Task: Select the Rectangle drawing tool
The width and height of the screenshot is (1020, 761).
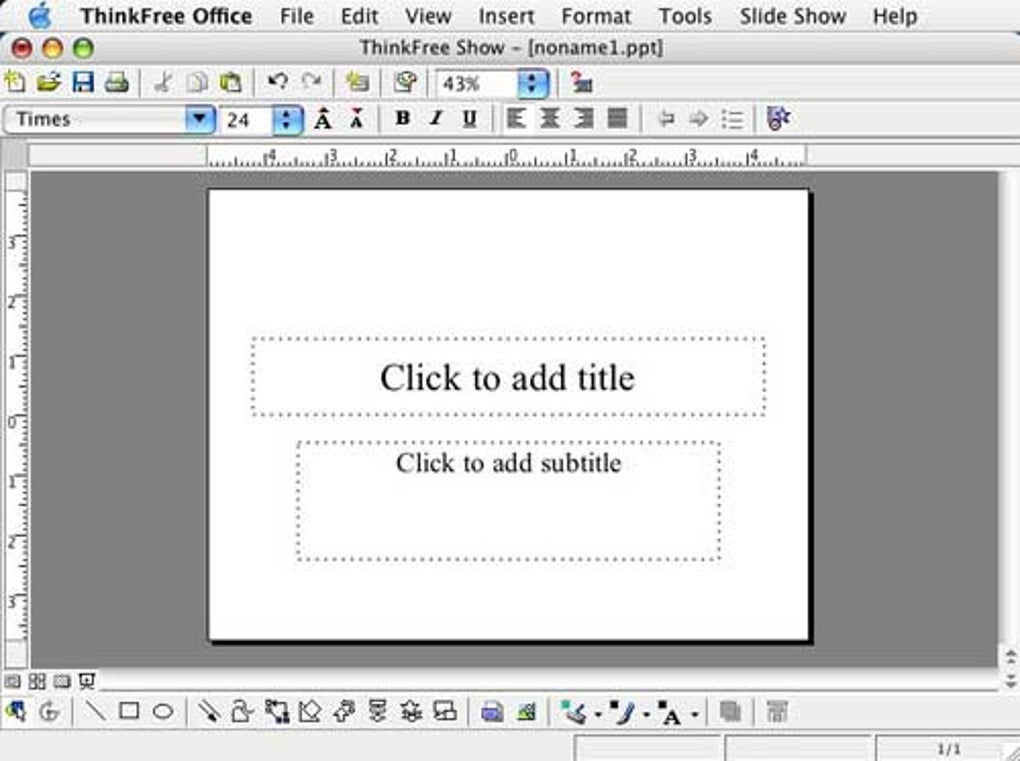Action: (129, 711)
